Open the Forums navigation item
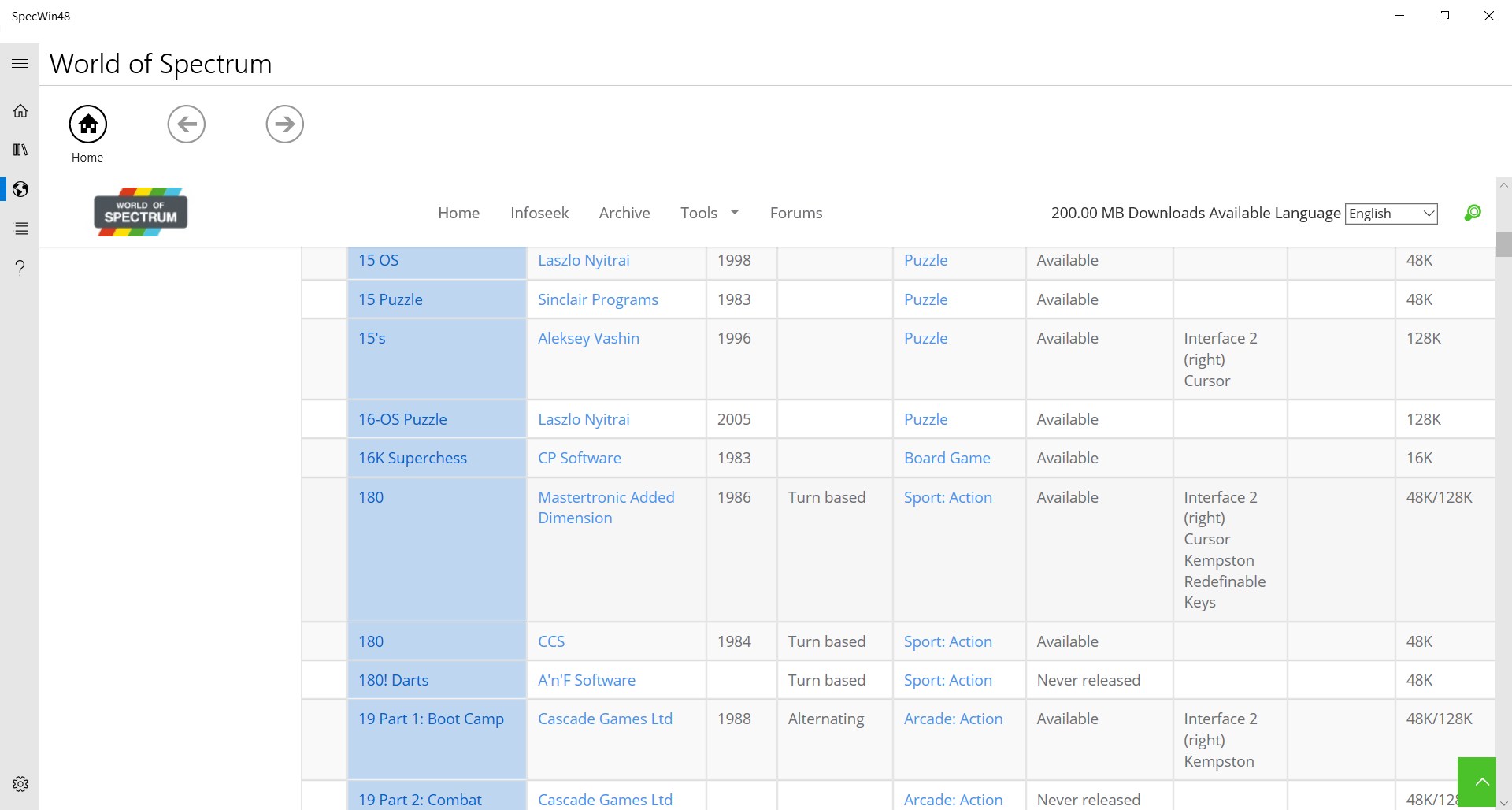Screen dimensions: 1512x810 click(x=796, y=213)
